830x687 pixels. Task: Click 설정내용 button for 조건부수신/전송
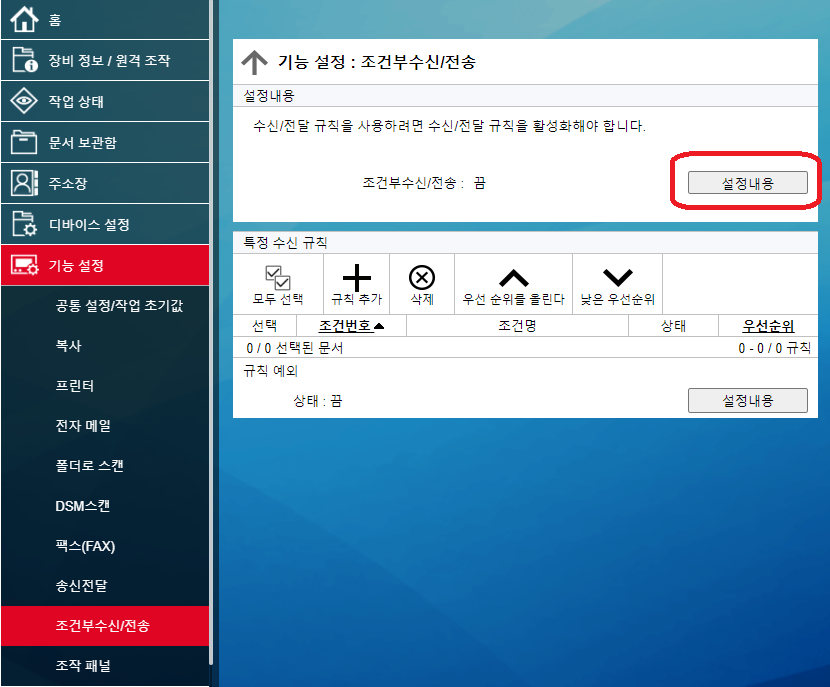point(747,183)
